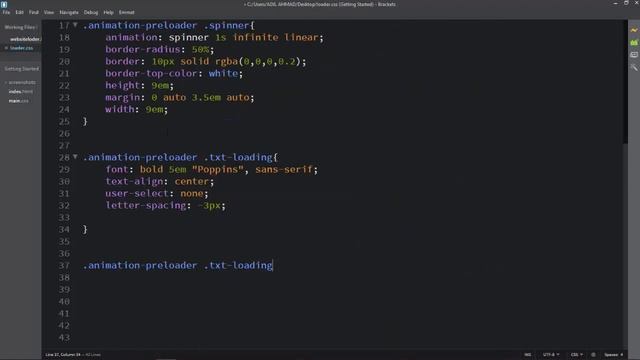This screenshot has height=360, width=640.
Task: Toggle the INS insert/overwrite mode indicator
Action: coord(527,355)
